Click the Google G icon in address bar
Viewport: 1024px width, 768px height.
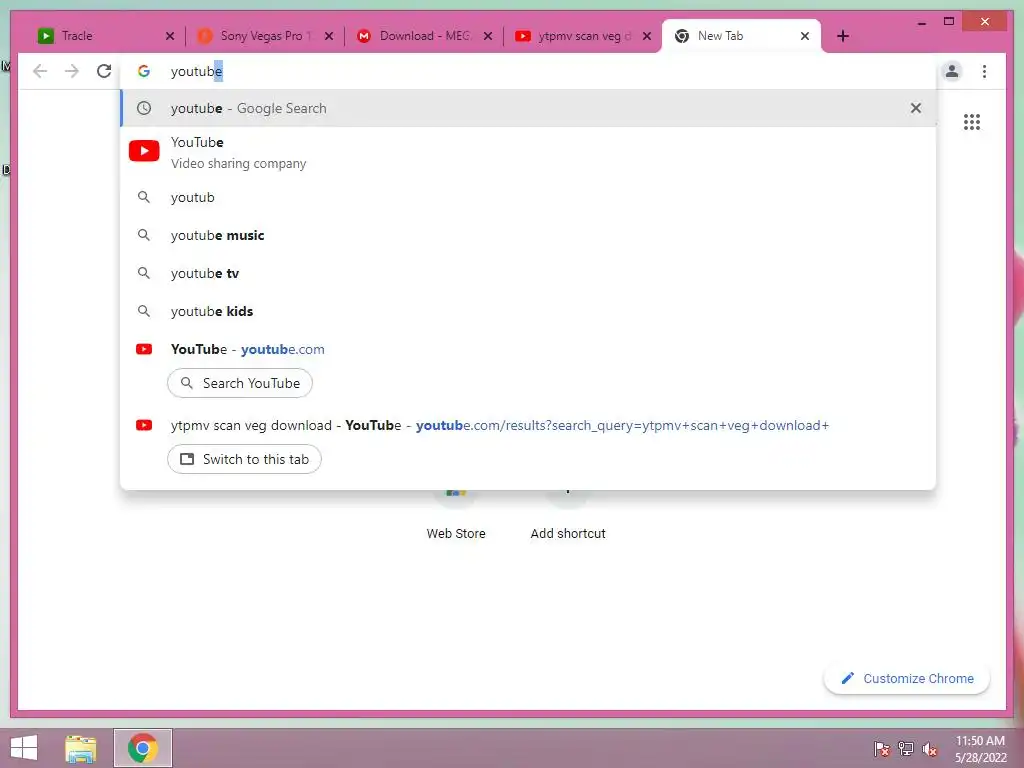(x=144, y=71)
